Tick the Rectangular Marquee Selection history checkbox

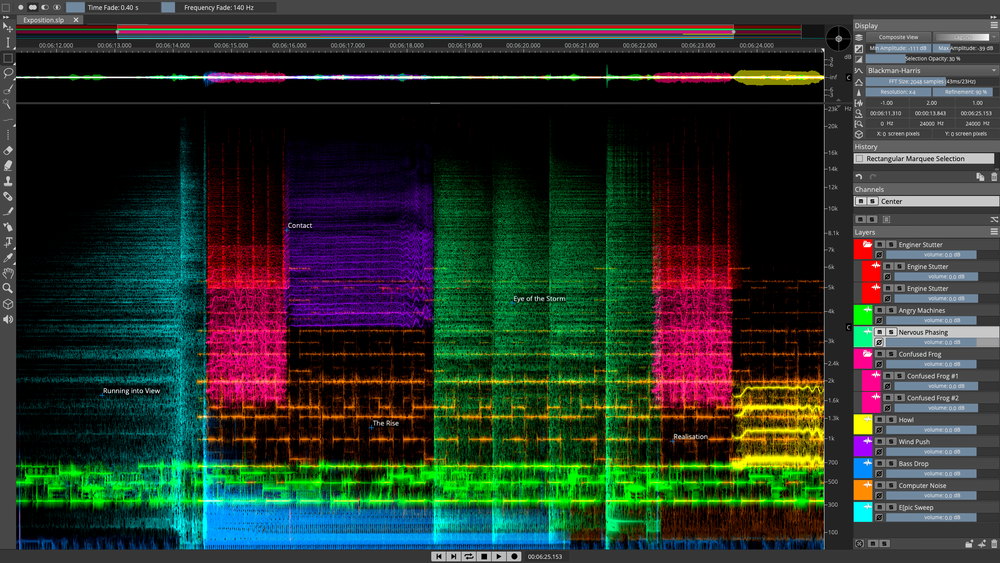coord(859,159)
